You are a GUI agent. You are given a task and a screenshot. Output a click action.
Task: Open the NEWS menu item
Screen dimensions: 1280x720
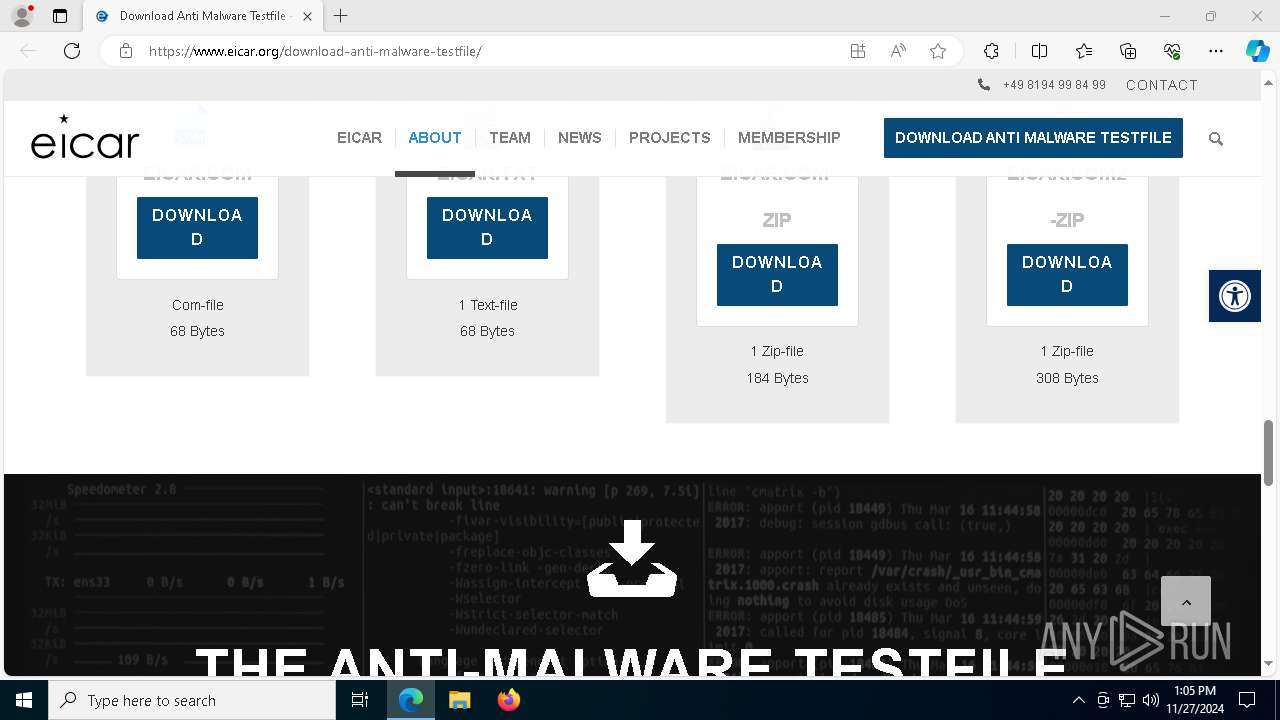tap(580, 138)
